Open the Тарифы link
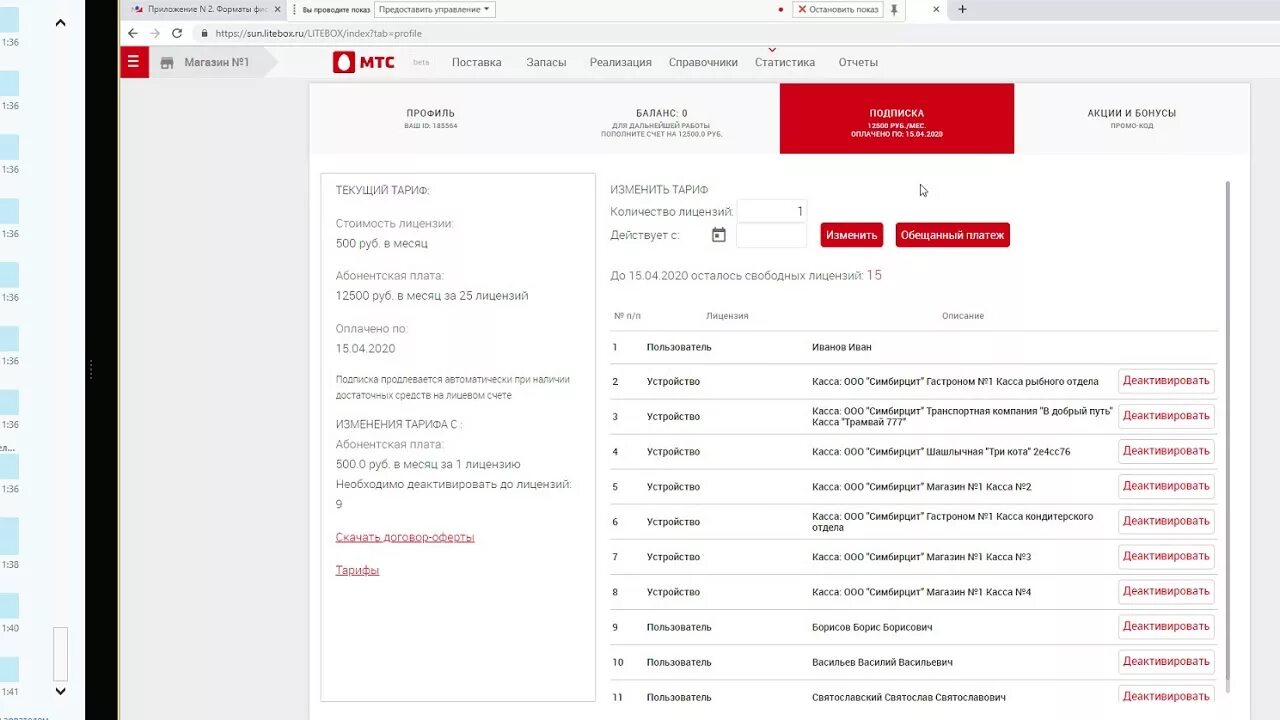Screen dimensions: 1280x720 tap(357, 570)
